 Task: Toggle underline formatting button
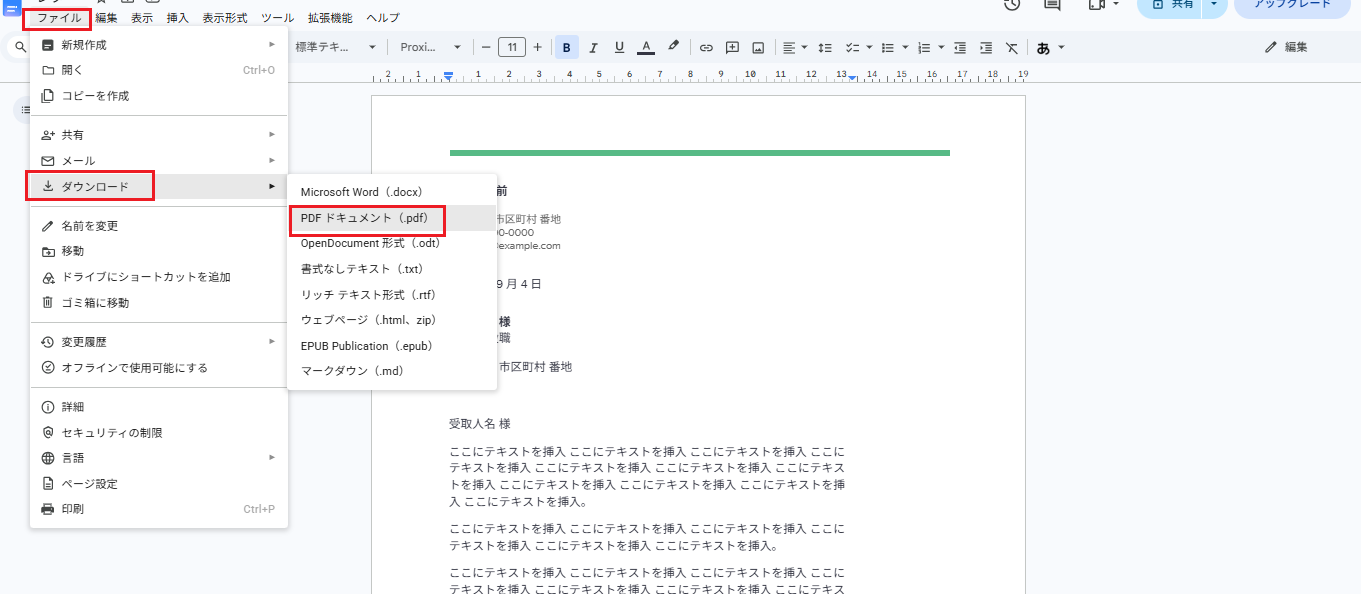point(619,47)
